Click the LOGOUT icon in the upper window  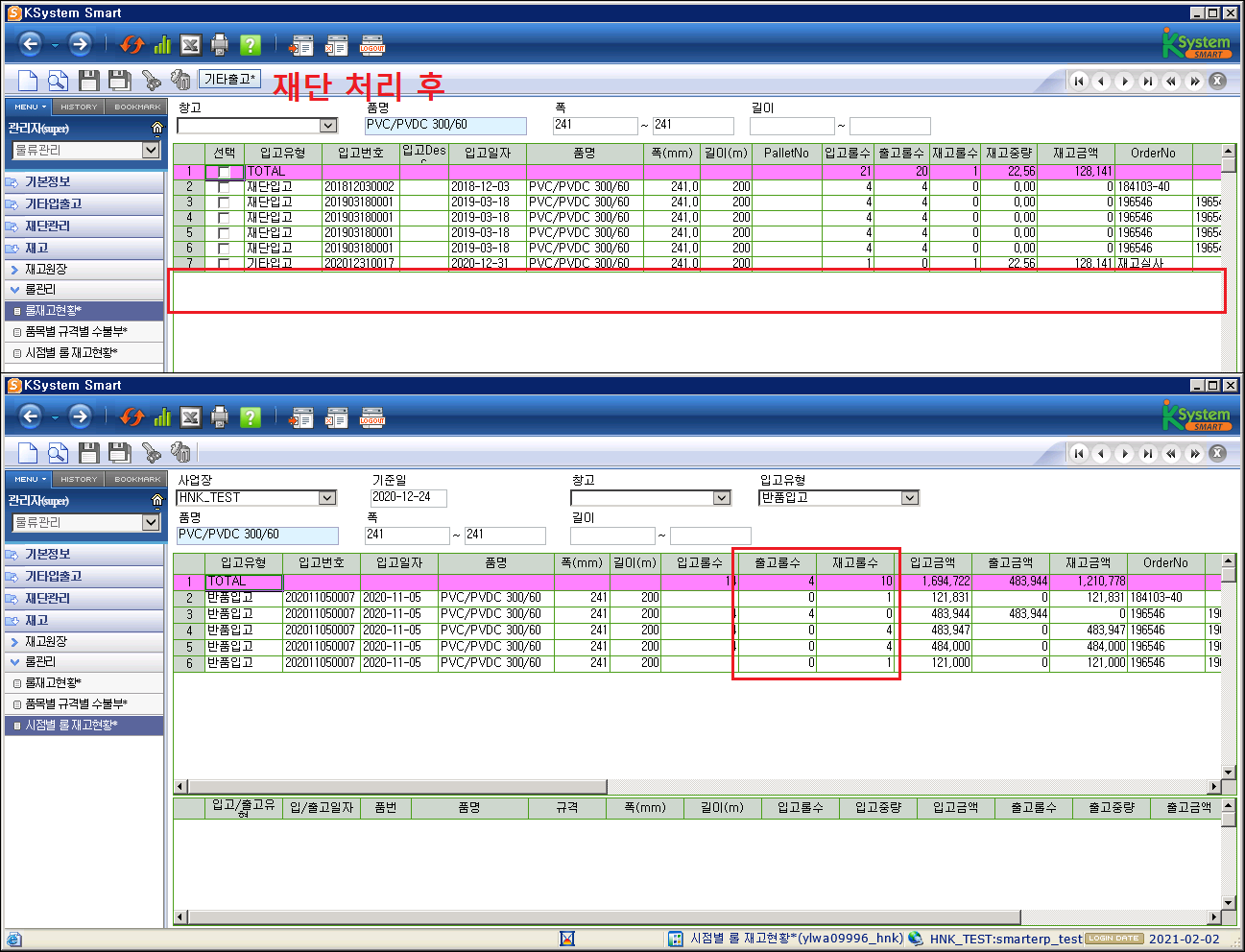[371, 45]
